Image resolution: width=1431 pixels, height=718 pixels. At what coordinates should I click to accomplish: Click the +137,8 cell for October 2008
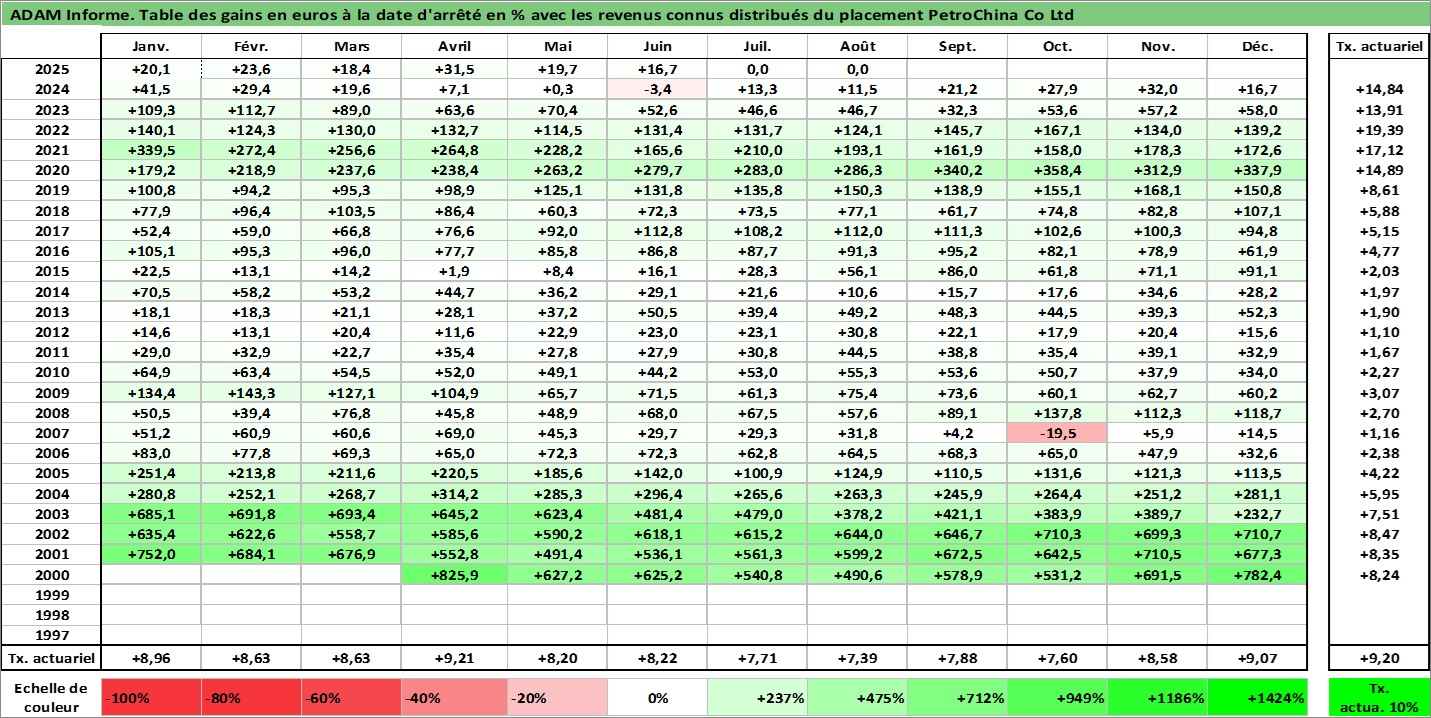pyautogui.click(x=1057, y=413)
